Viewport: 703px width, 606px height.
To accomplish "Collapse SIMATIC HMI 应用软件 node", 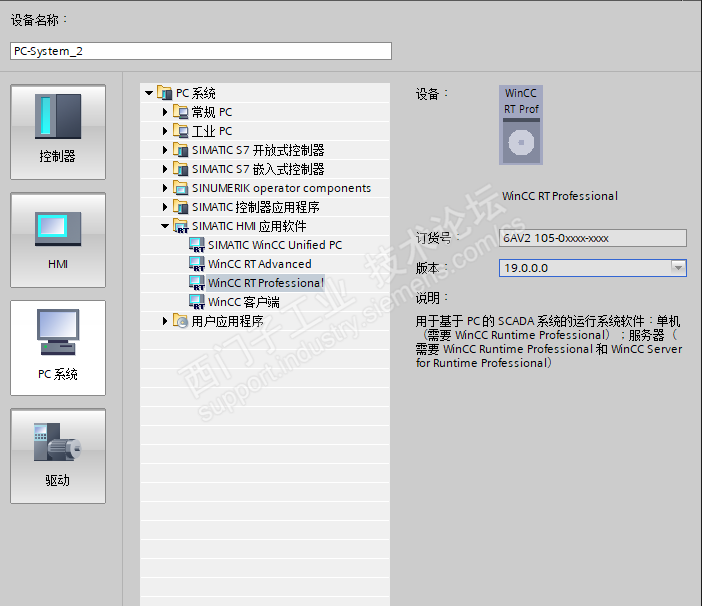I will pos(165,226).
